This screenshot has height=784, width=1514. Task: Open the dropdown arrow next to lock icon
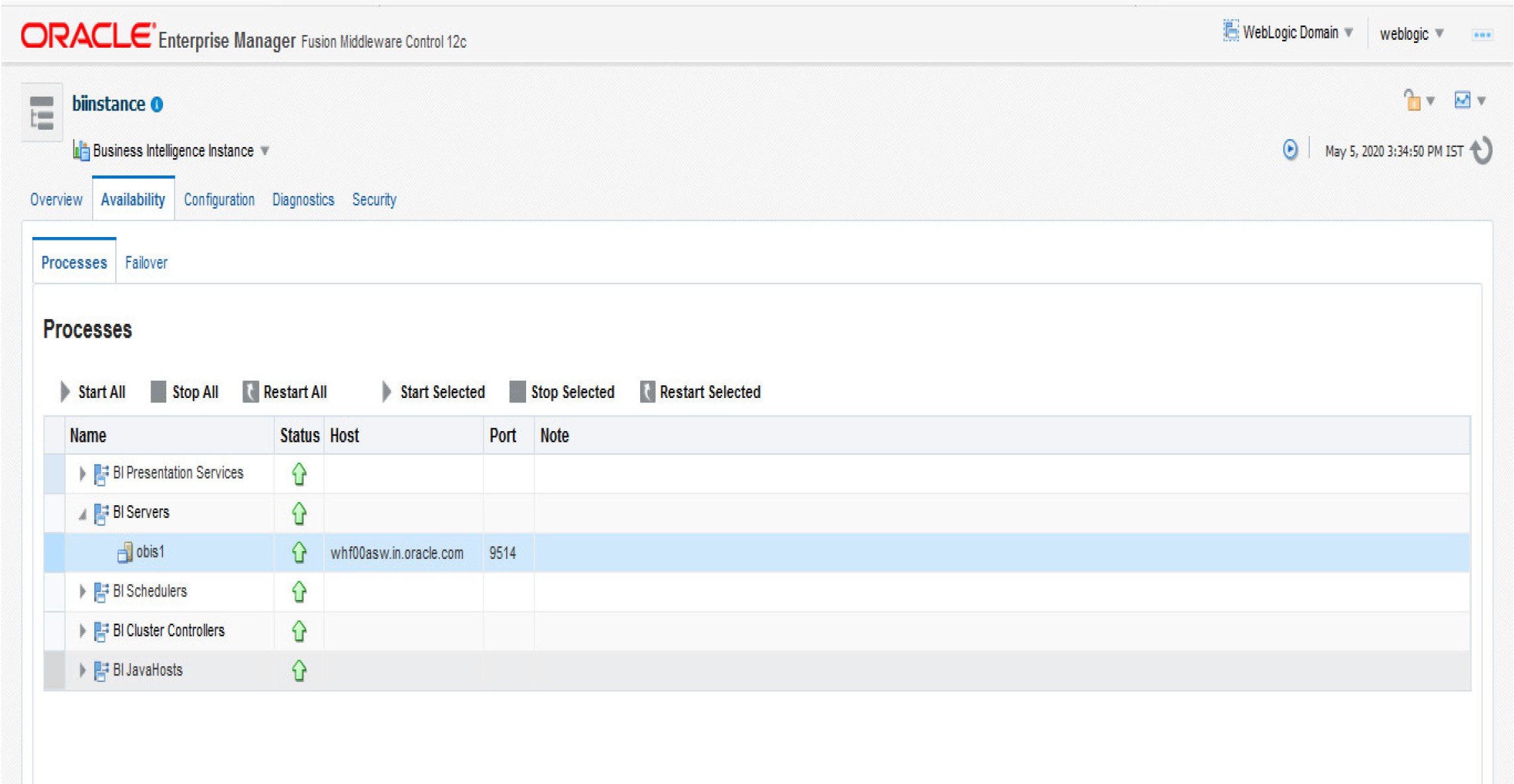coord(1431,101)
